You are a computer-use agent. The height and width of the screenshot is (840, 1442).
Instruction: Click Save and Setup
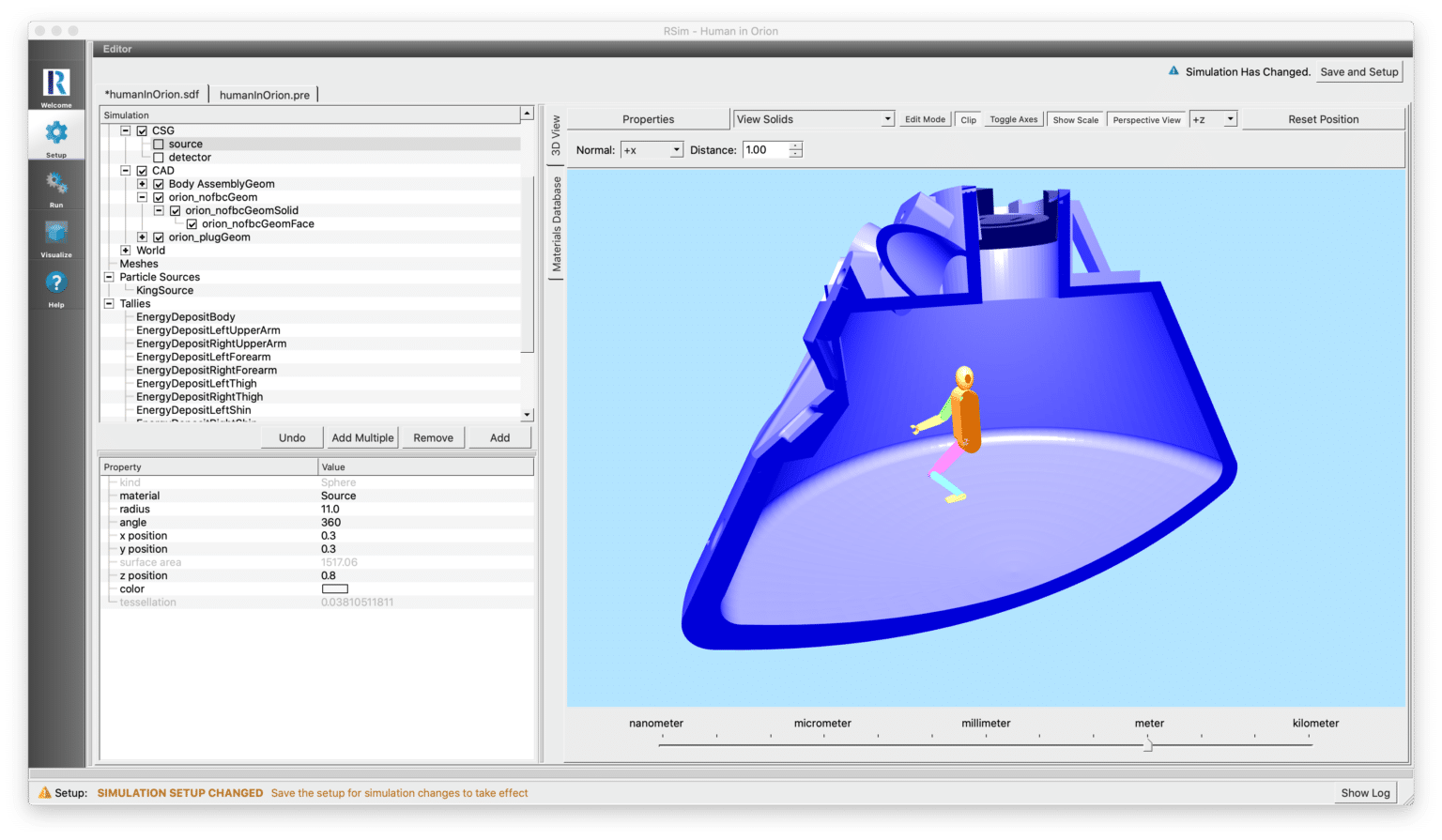pos(1358,71)
